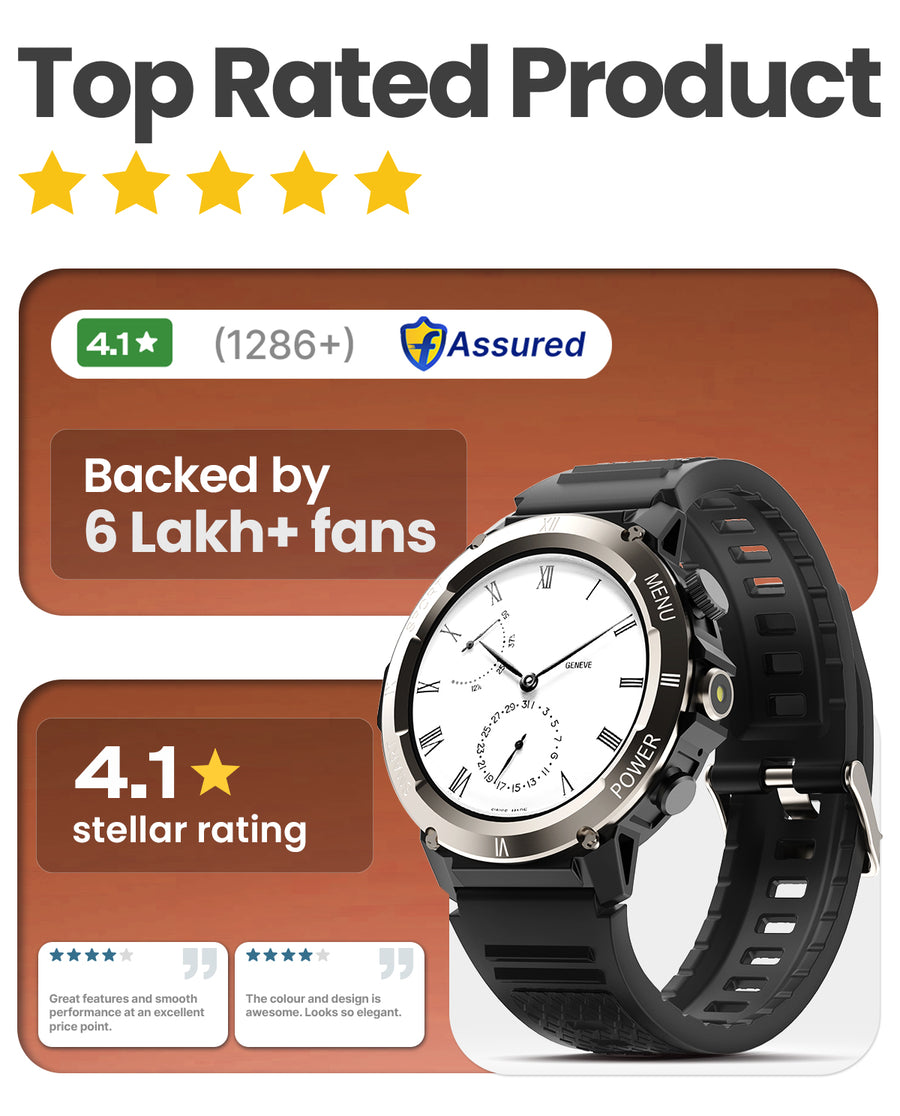Open the 'colour and design is awesome' review
The height and width of the screenshot is (1116, 900).
(329, 995)
